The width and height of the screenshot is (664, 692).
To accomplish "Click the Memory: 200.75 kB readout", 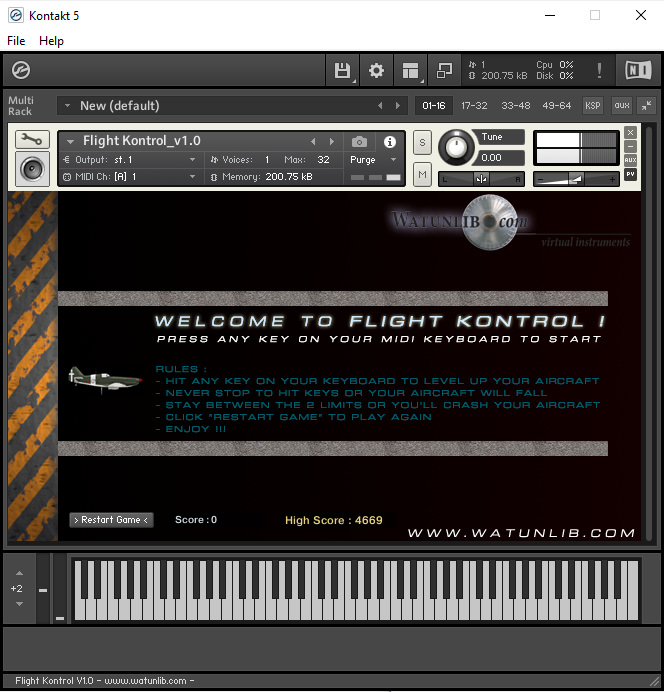I will [261, 177].
